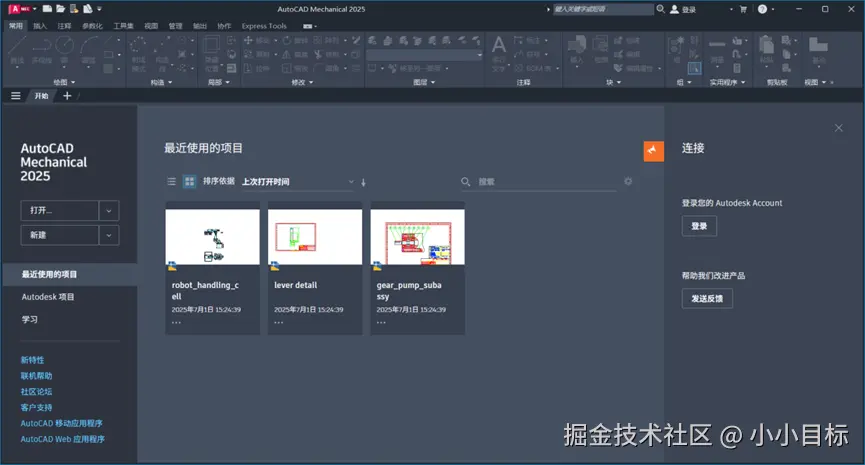This screenshot has width=865, height=465.
Task: Open the gear_pump_subassy drawing thumbnail
Action: [418, 237]
